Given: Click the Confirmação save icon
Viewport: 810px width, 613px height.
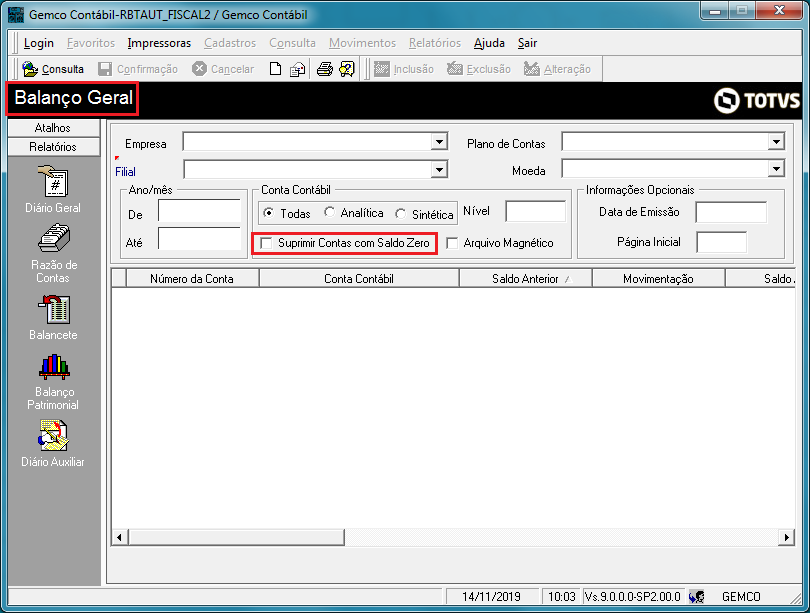Looking at the screenshot, I should (105, 69).
